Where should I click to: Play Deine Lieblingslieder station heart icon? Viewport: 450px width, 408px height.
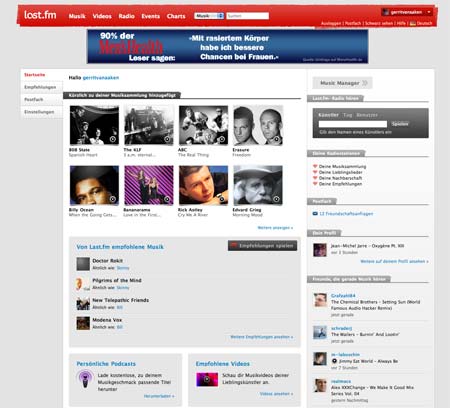(315, 172)
